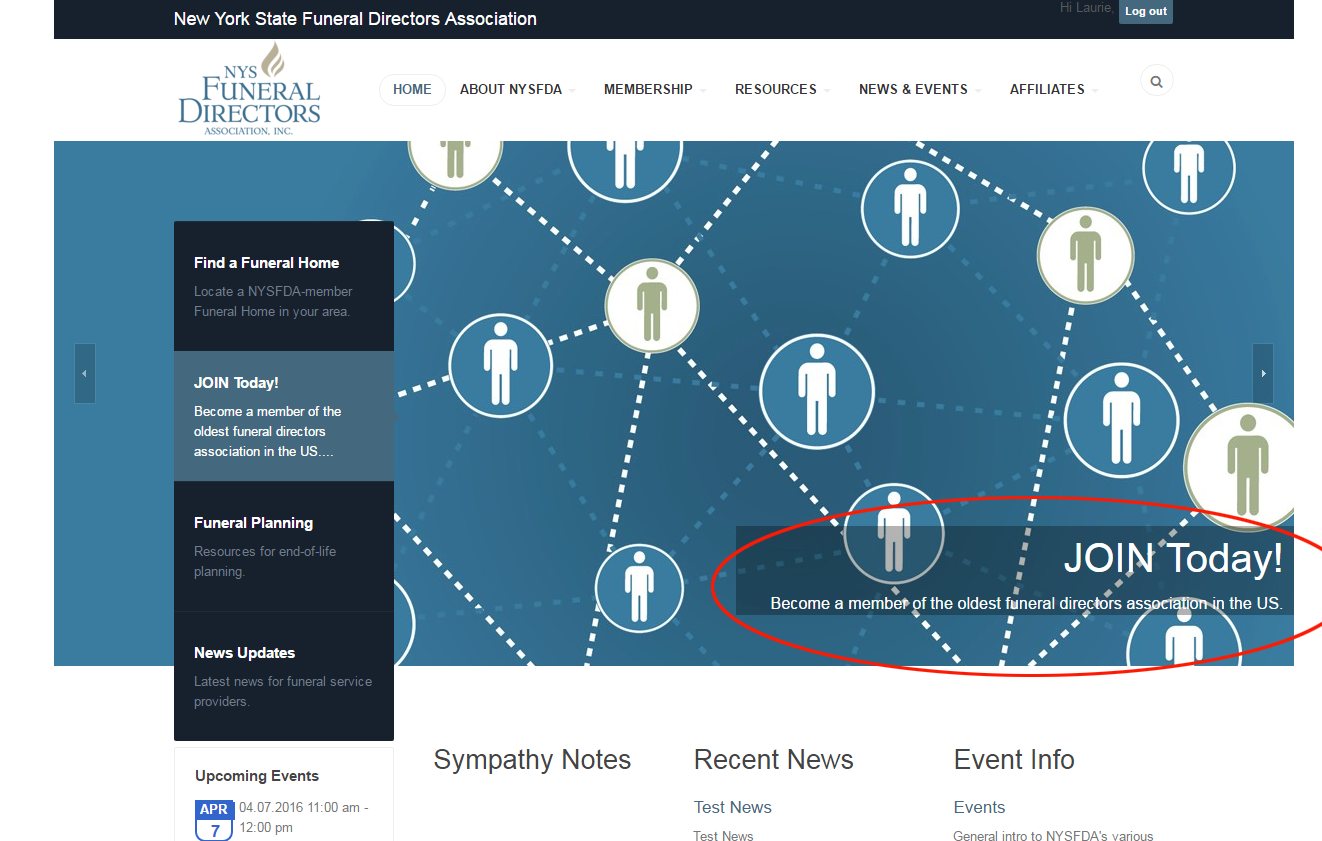Expand the AFFILIATES dropdown arrow
The height and width of the screenshot is (841, 1322).
(1095, 91)
